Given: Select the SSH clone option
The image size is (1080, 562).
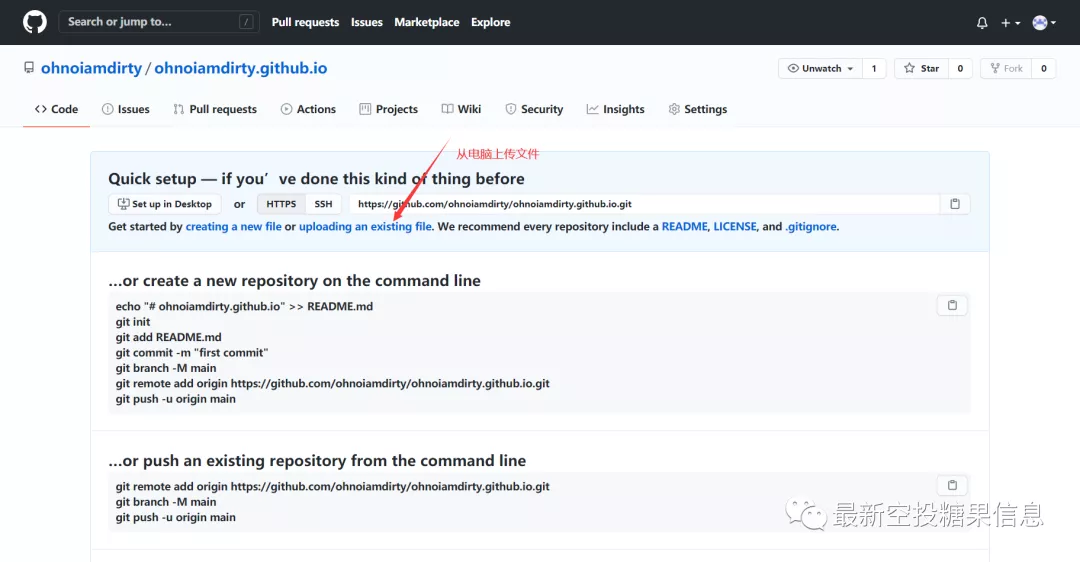Looking at the screenshot, I should [x=323, y=204].
